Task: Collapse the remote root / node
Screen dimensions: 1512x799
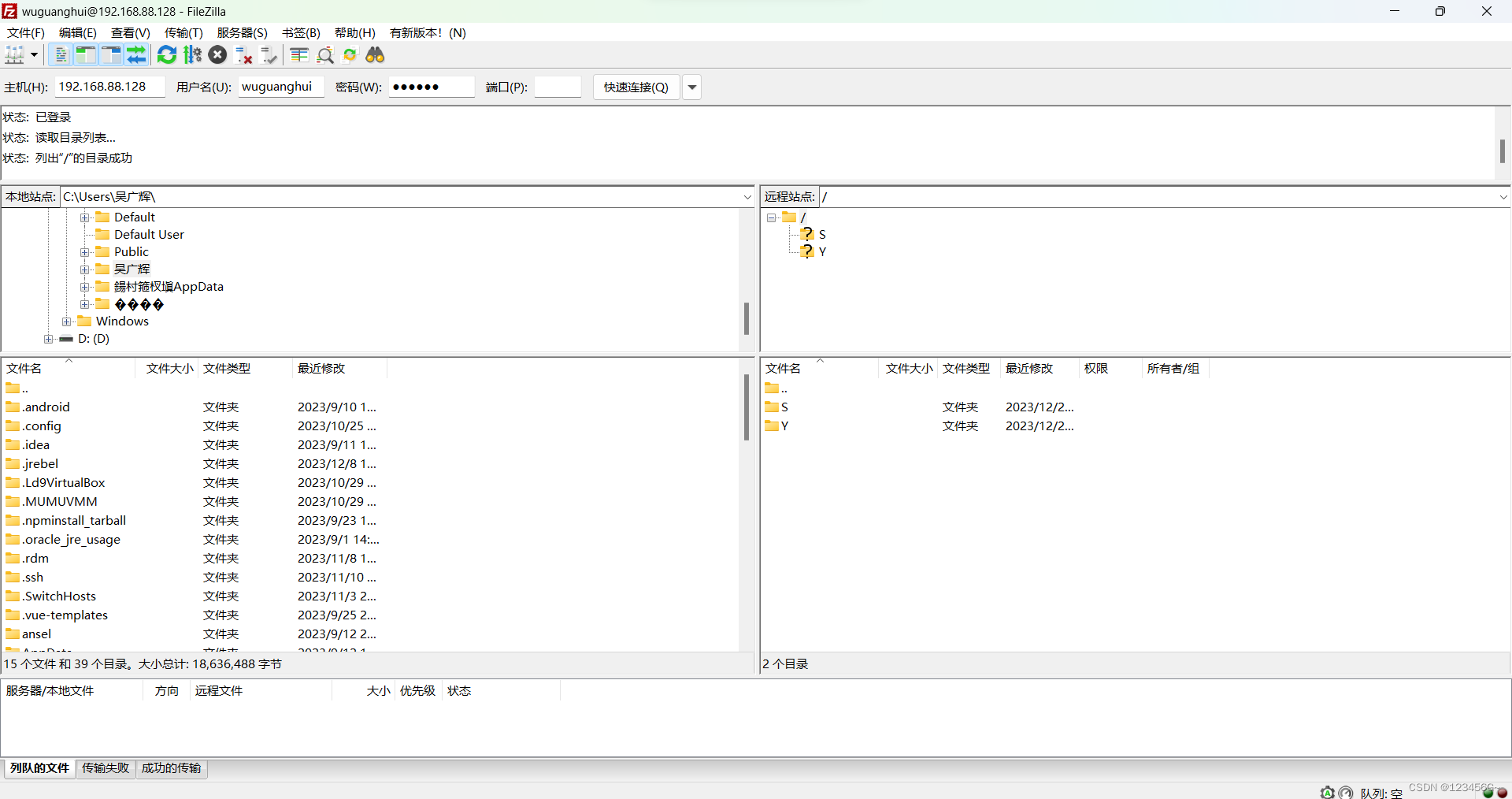Action: tap(772, 217)
